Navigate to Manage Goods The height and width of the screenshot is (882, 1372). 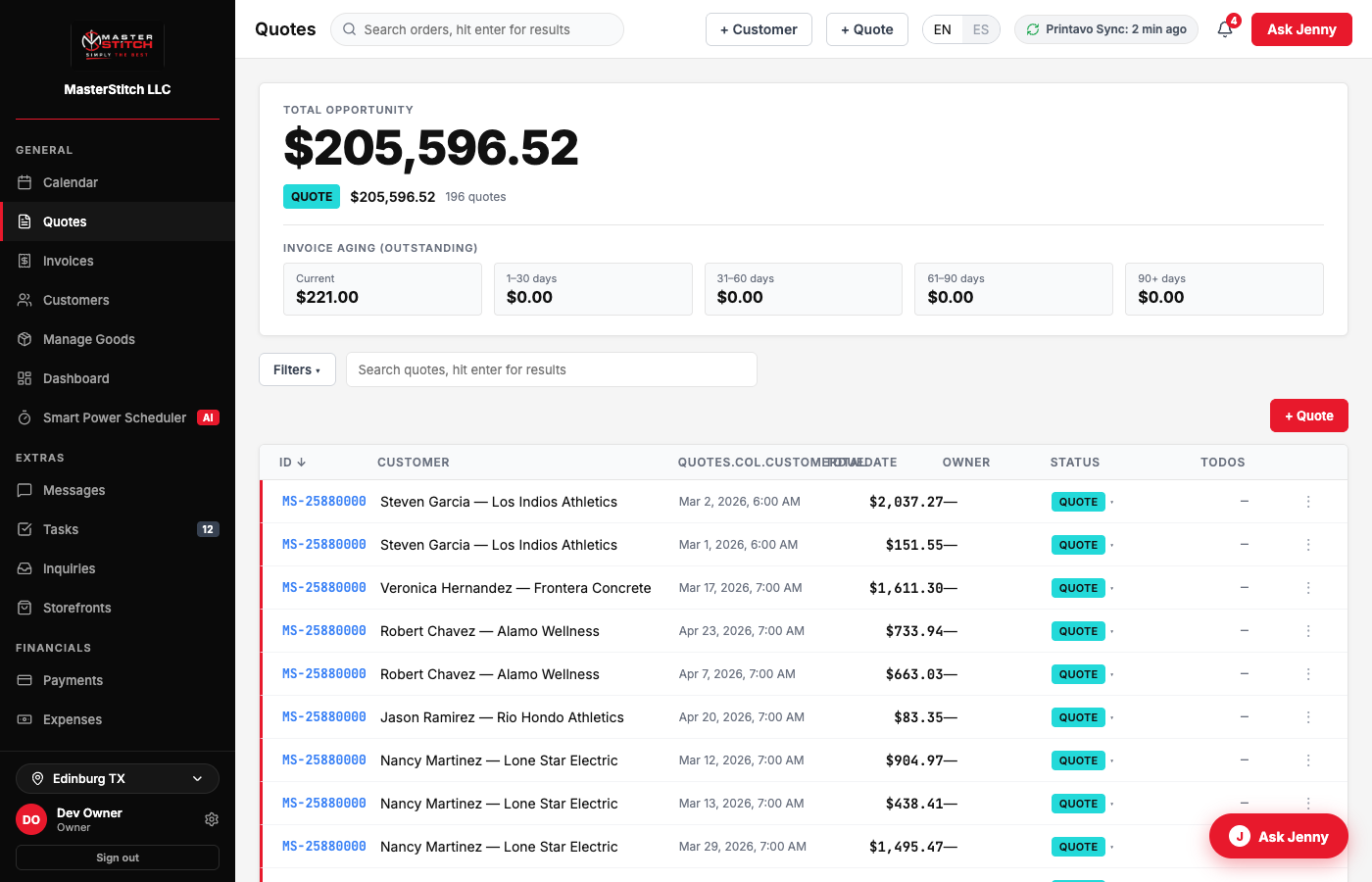(x=118, y=339)
